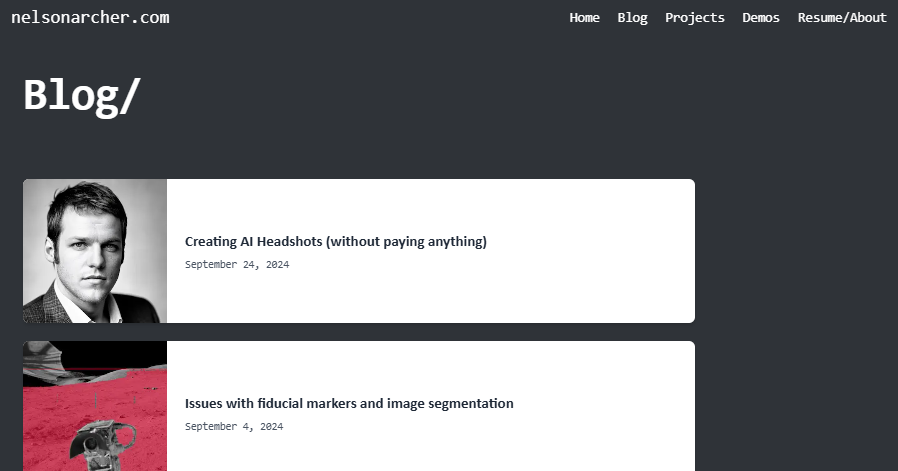Click the Blog/ page heading
The image size is (898, 471).
pyautogui.click(x=82, y=95)
